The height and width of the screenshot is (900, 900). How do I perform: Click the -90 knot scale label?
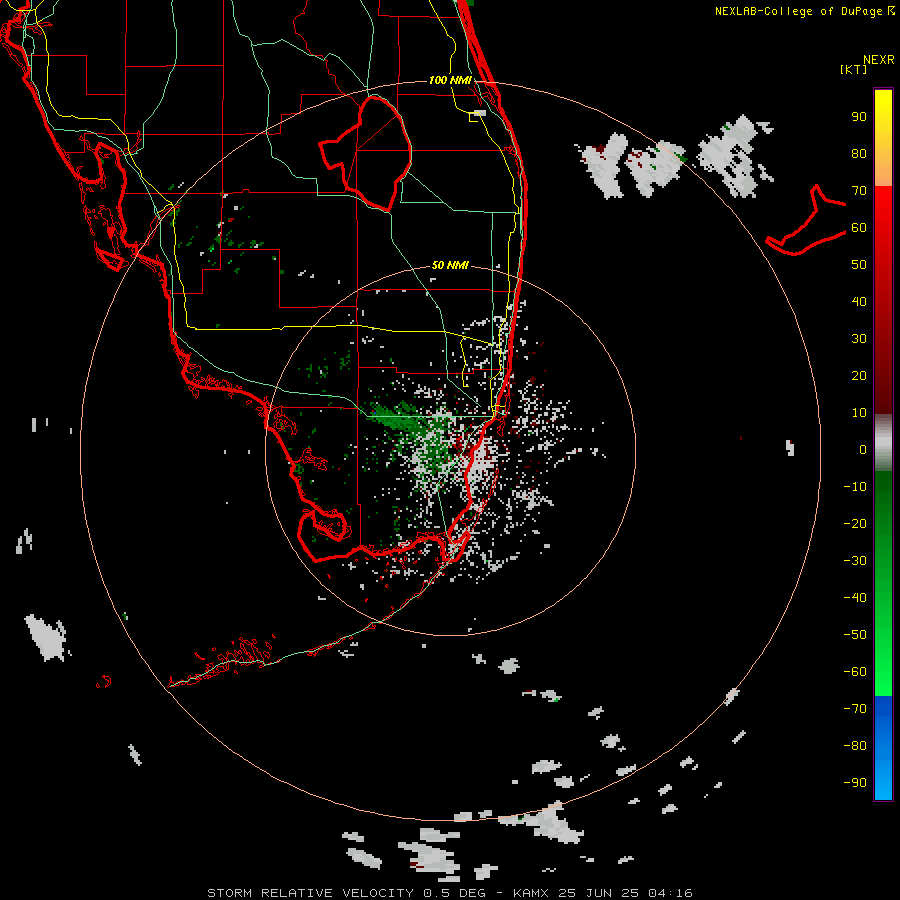pos(855,782)
